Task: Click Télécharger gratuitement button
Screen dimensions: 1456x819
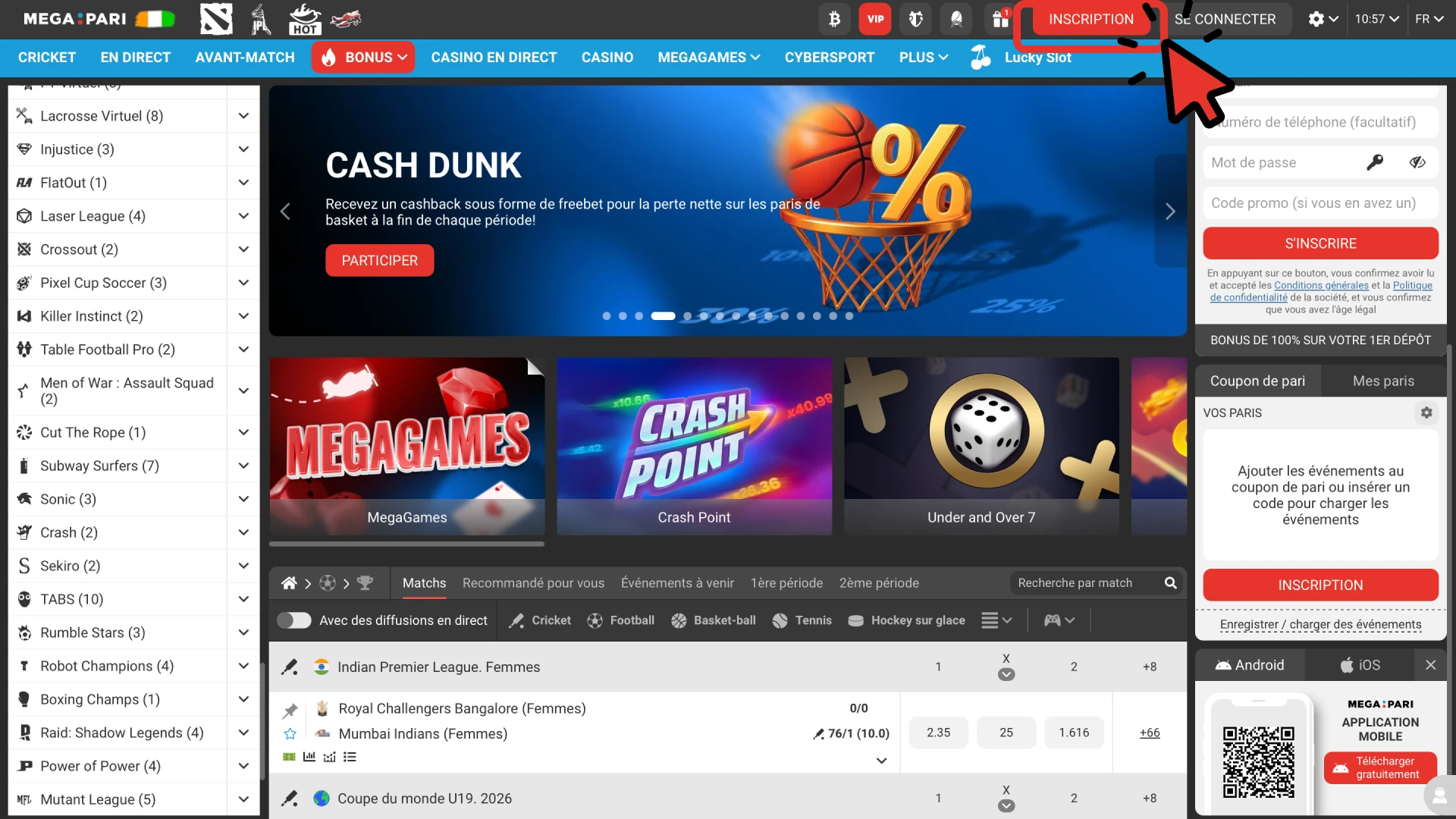Action: point(1380,767)
